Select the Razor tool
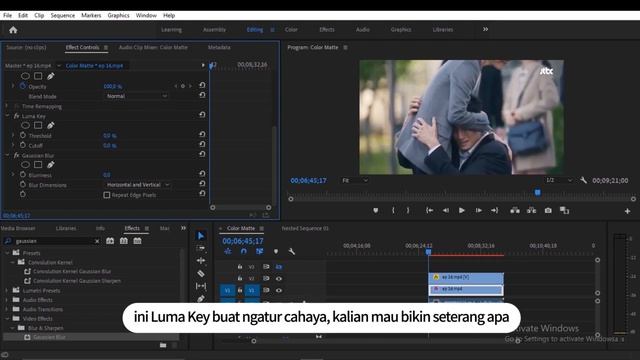640x360 pixels. [x=200, y=273]
